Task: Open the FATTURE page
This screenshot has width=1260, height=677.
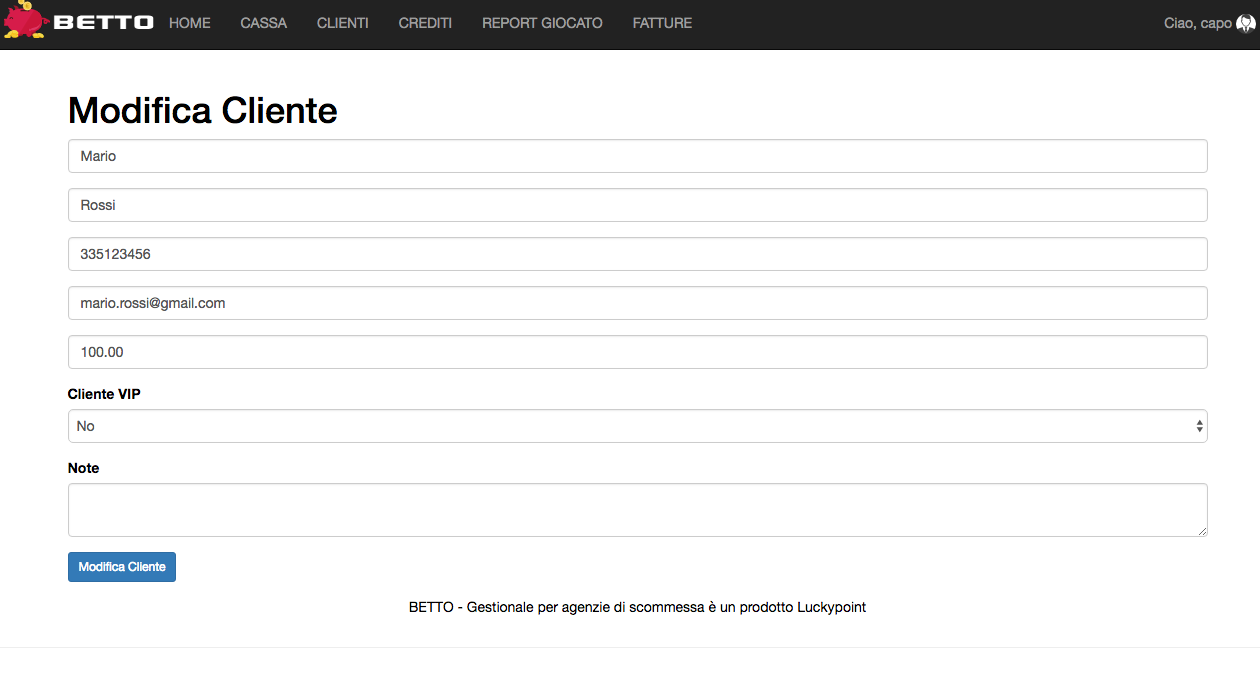Action: point(662,23)
